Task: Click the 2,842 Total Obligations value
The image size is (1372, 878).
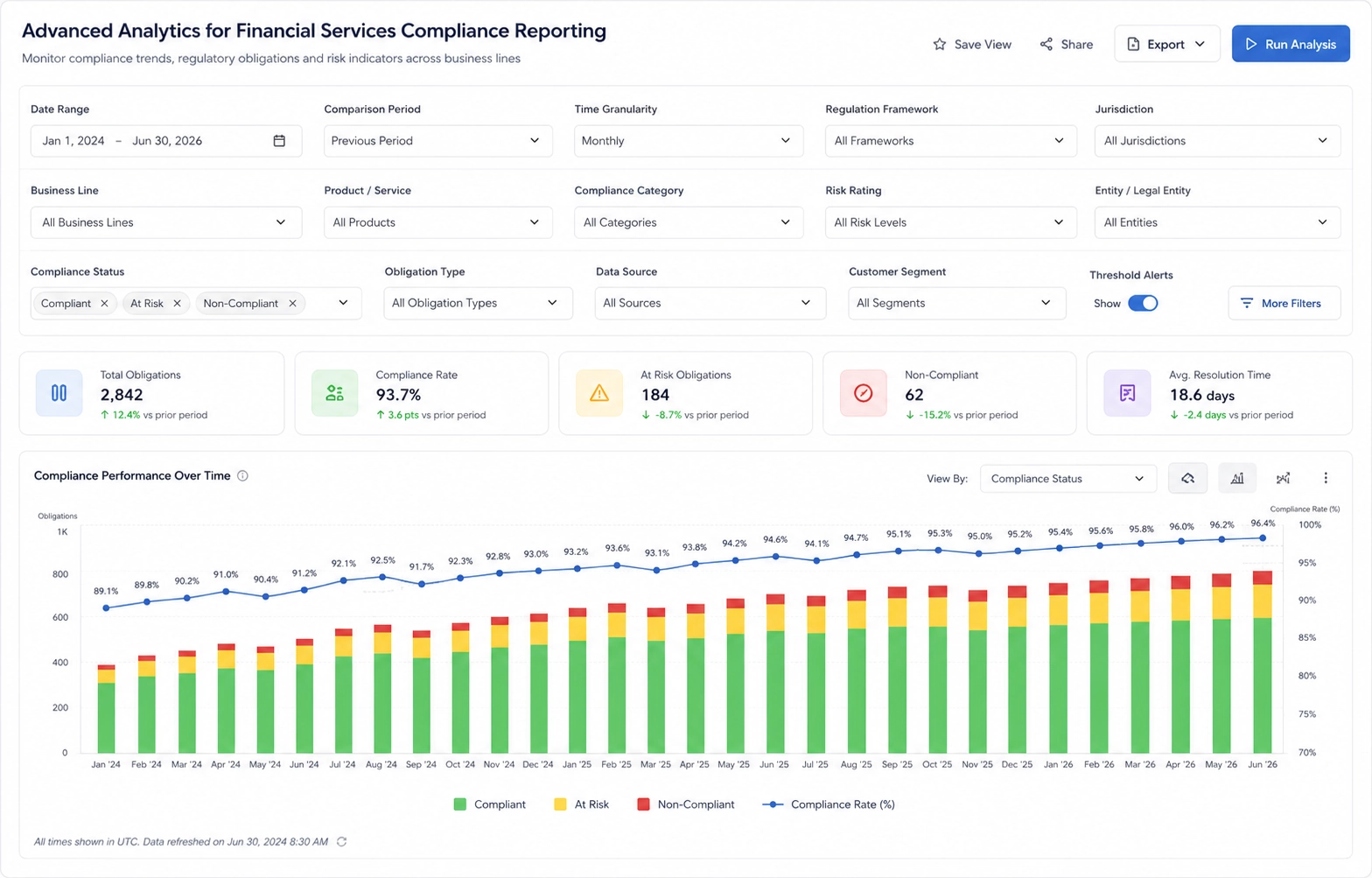Action: pyautogui.click(x=122, y=395)
